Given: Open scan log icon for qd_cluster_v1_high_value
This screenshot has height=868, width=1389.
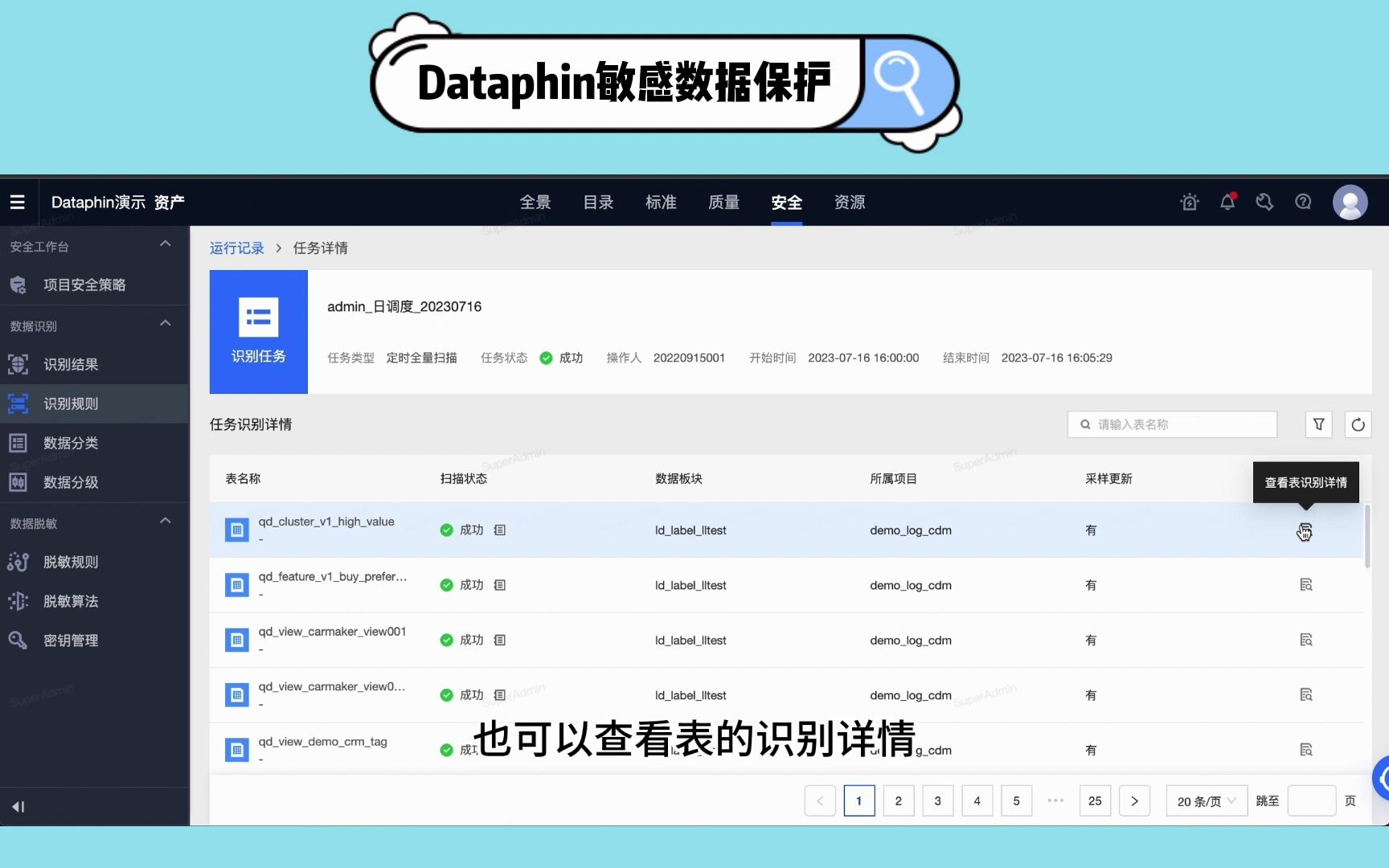Looking at the screenshot, I should point(500,530).
